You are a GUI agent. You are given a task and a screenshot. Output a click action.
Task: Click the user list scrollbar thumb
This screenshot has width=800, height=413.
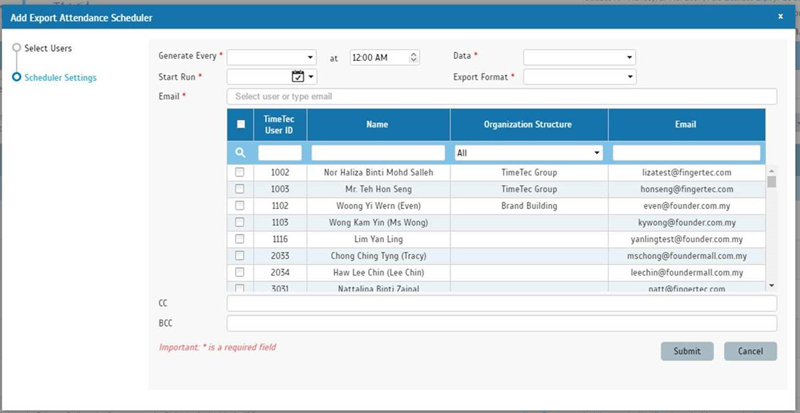pyautogui.click(x=771, y=182)
